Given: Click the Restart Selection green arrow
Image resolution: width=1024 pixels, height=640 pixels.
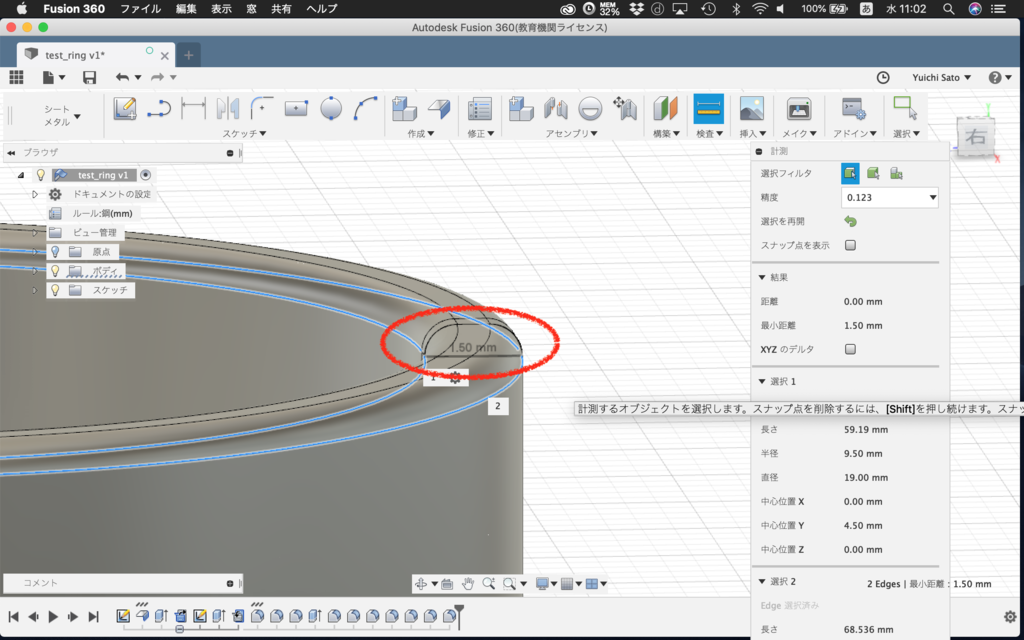Looking at the screenshot, I should (850, 221).
